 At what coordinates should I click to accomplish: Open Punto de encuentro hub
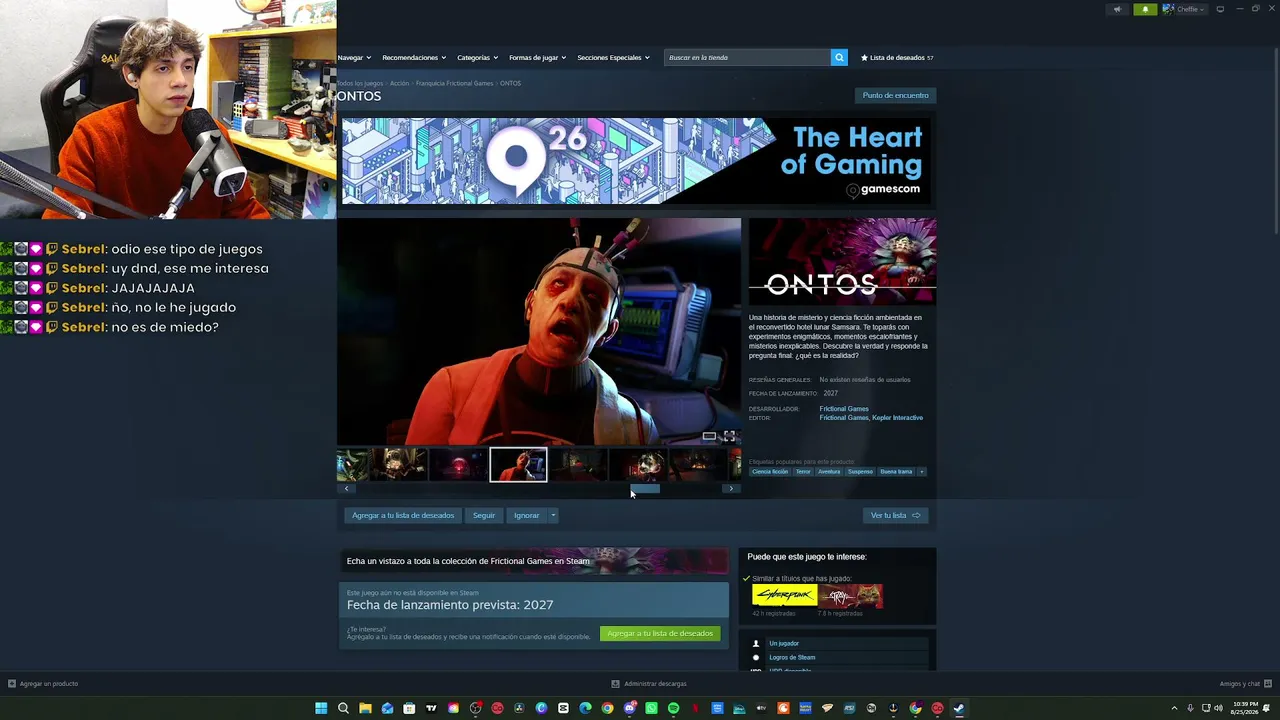coord(895,95)
